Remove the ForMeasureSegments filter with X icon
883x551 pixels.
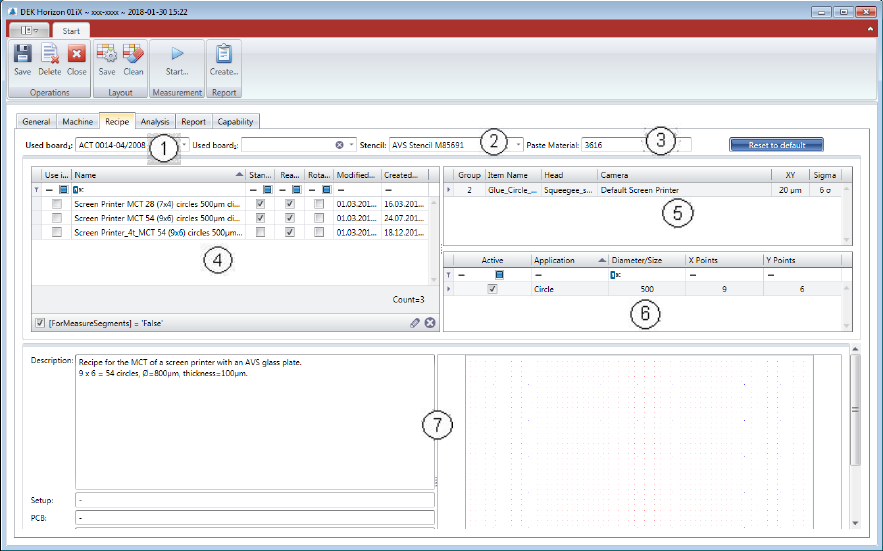(x=430, y=322)
